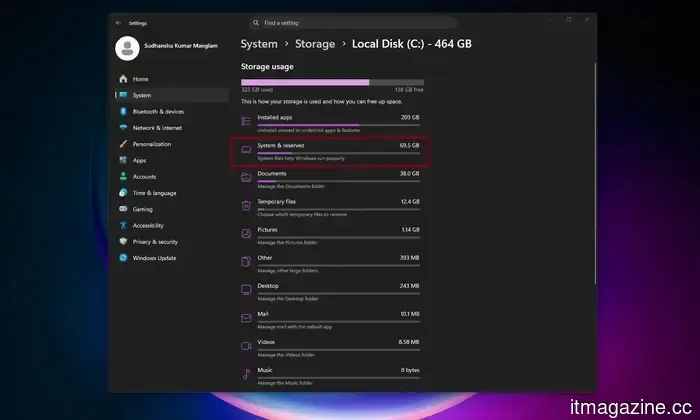The height and width of the screenshot is (420, 700).
Task: Open Accessibility settings
Action: (172, 225)
